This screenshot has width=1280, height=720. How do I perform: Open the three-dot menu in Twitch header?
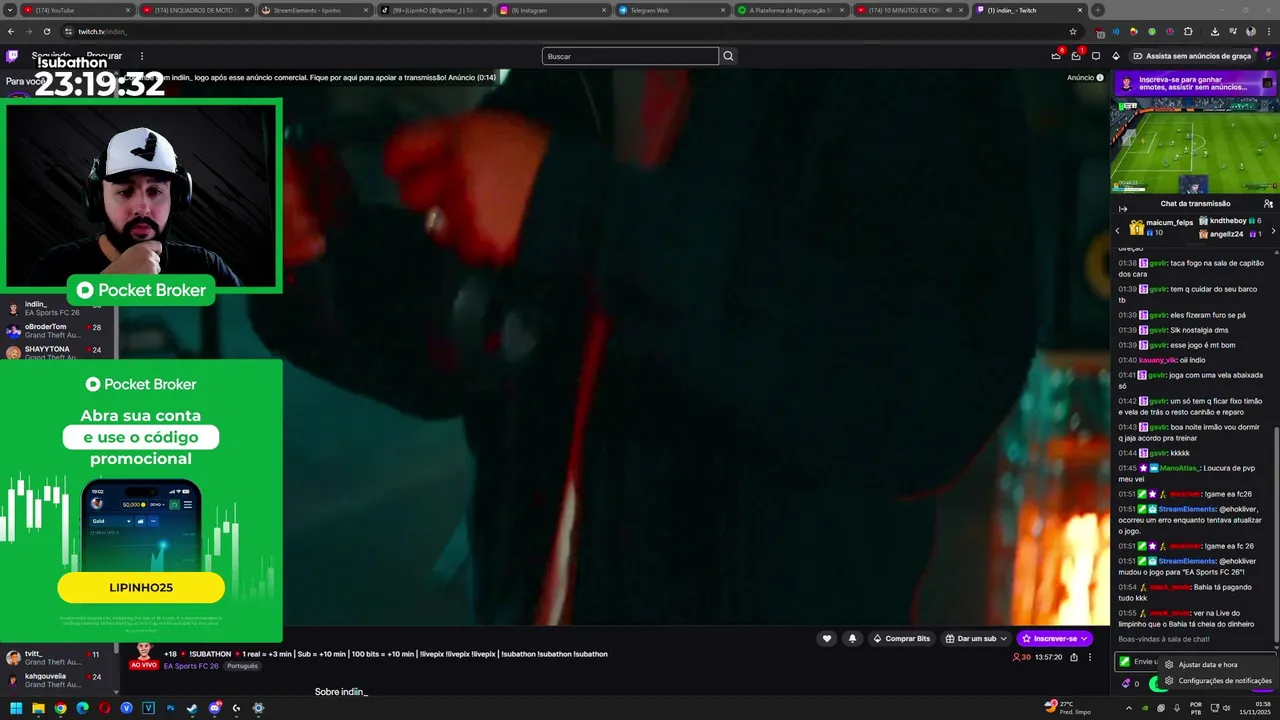[x=142, y=56]
